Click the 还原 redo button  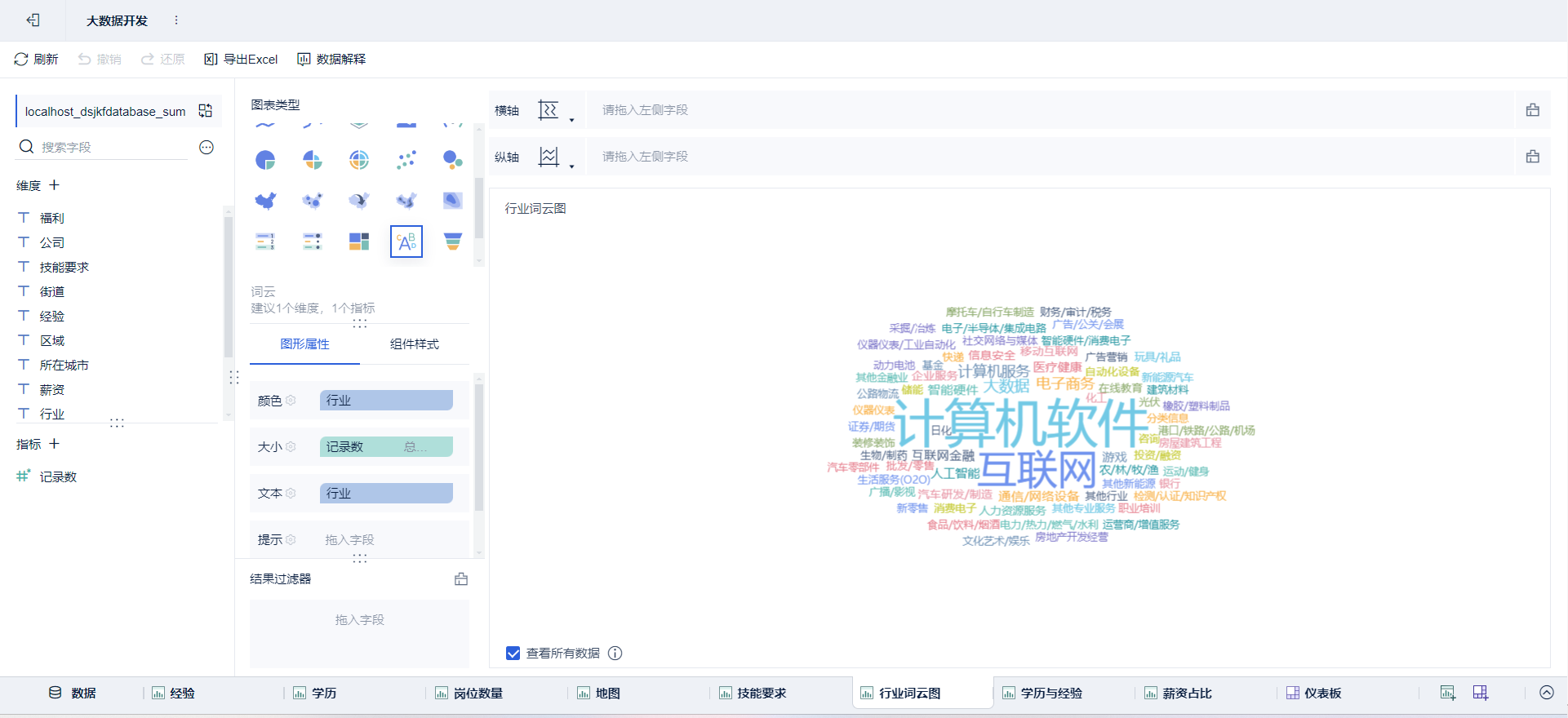pos(163,60)
